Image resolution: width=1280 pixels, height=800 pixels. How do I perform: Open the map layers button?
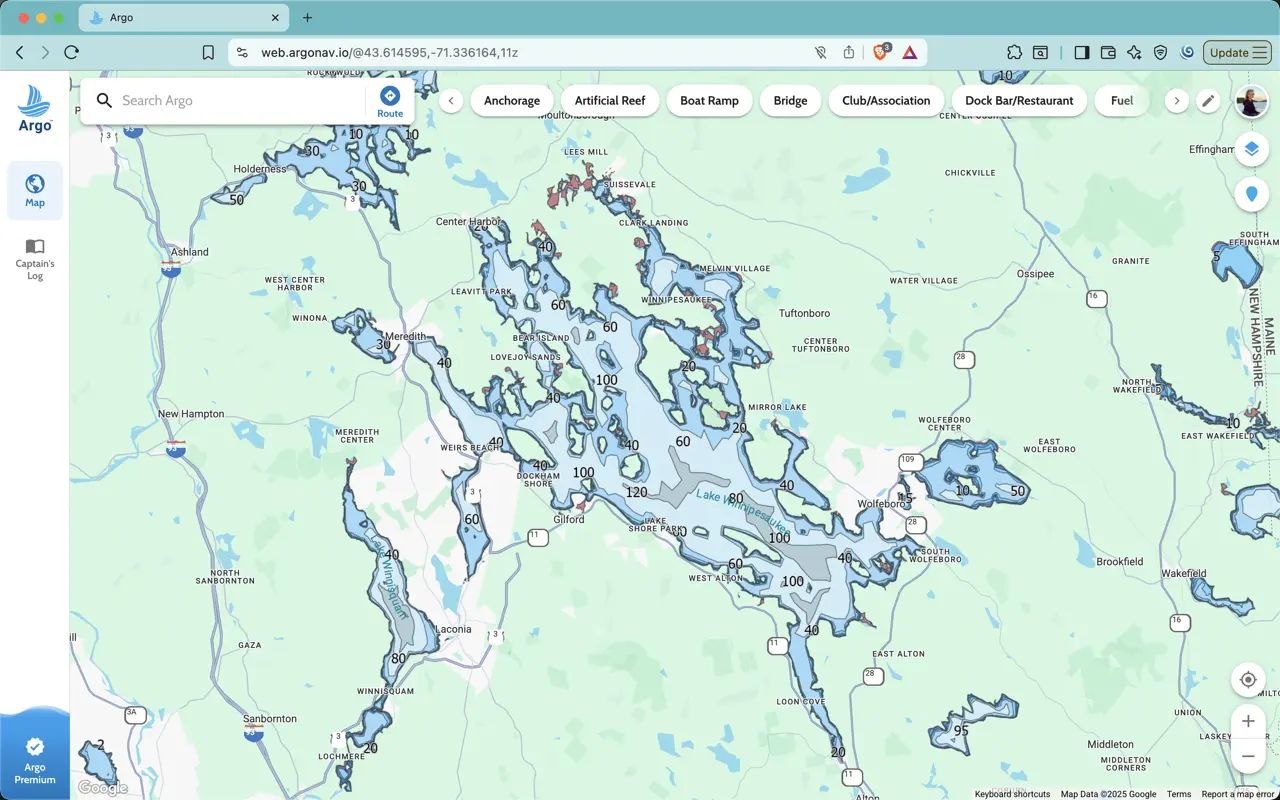(x=1251, y=149)
